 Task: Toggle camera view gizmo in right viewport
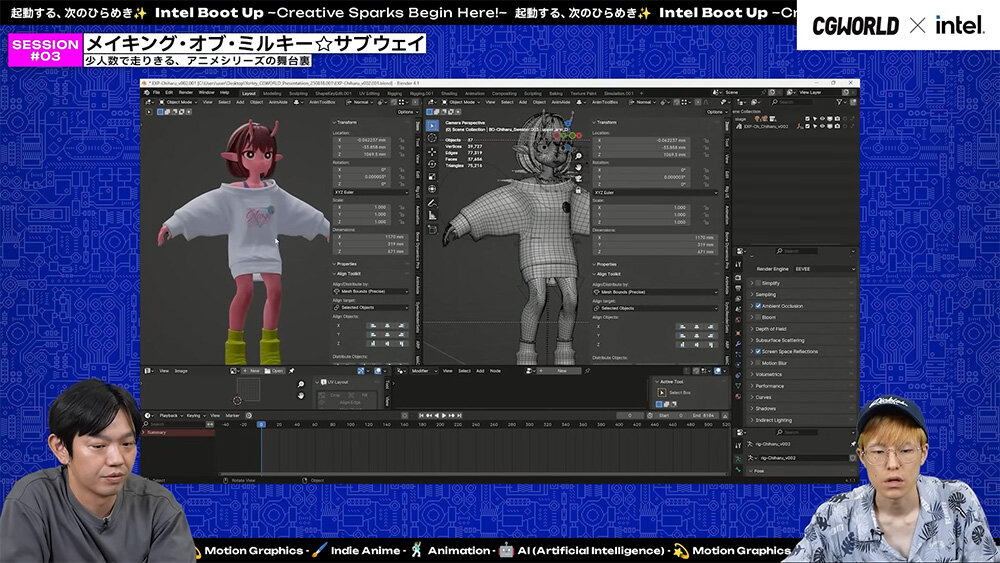point(578,179)
